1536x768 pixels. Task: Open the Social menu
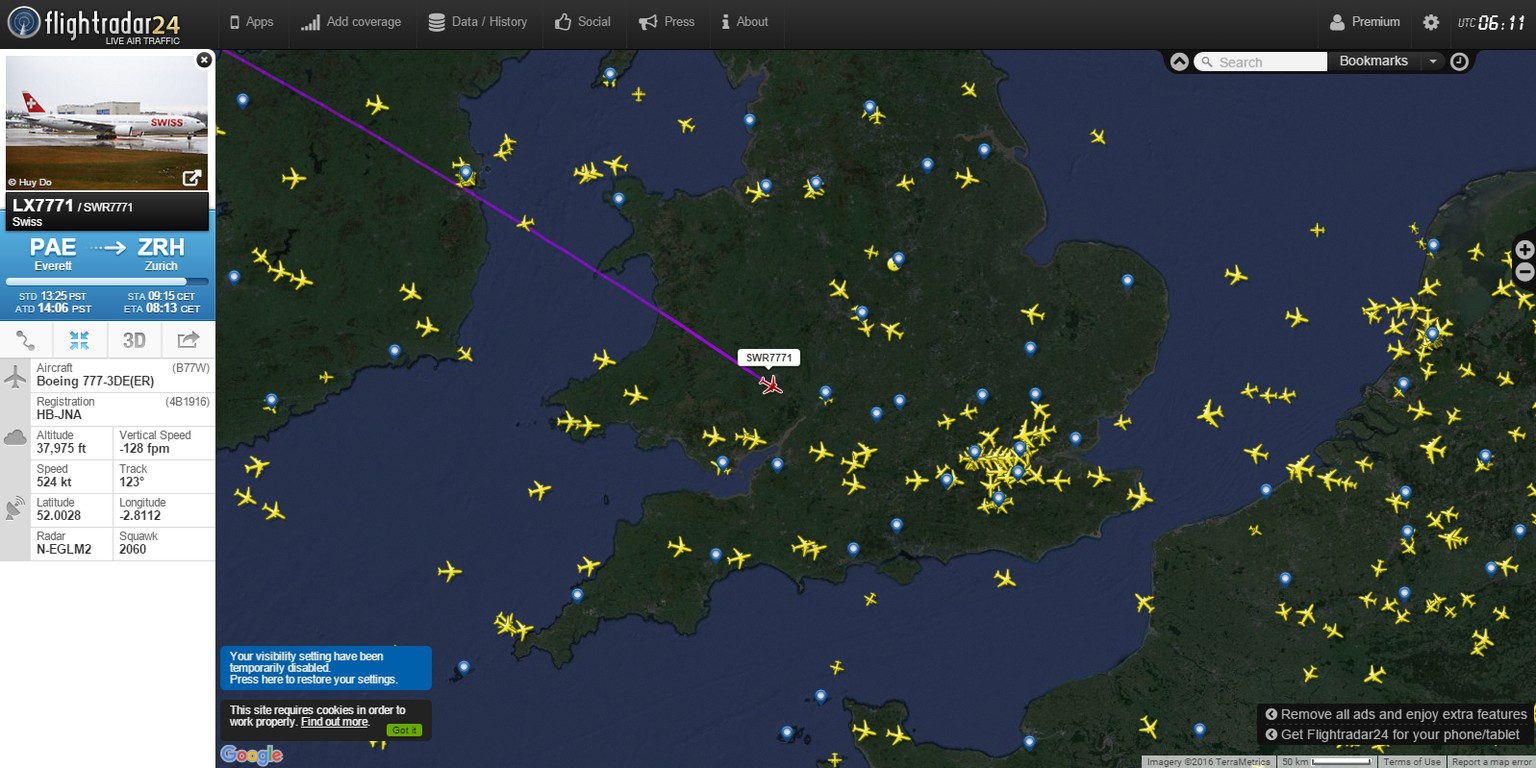582,22
